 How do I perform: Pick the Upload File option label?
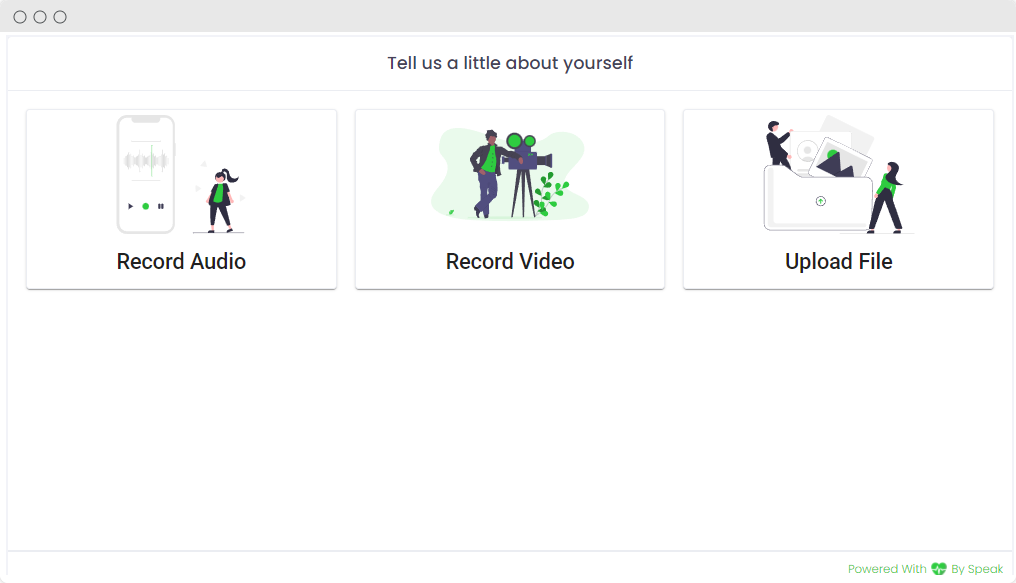(838, 262)
